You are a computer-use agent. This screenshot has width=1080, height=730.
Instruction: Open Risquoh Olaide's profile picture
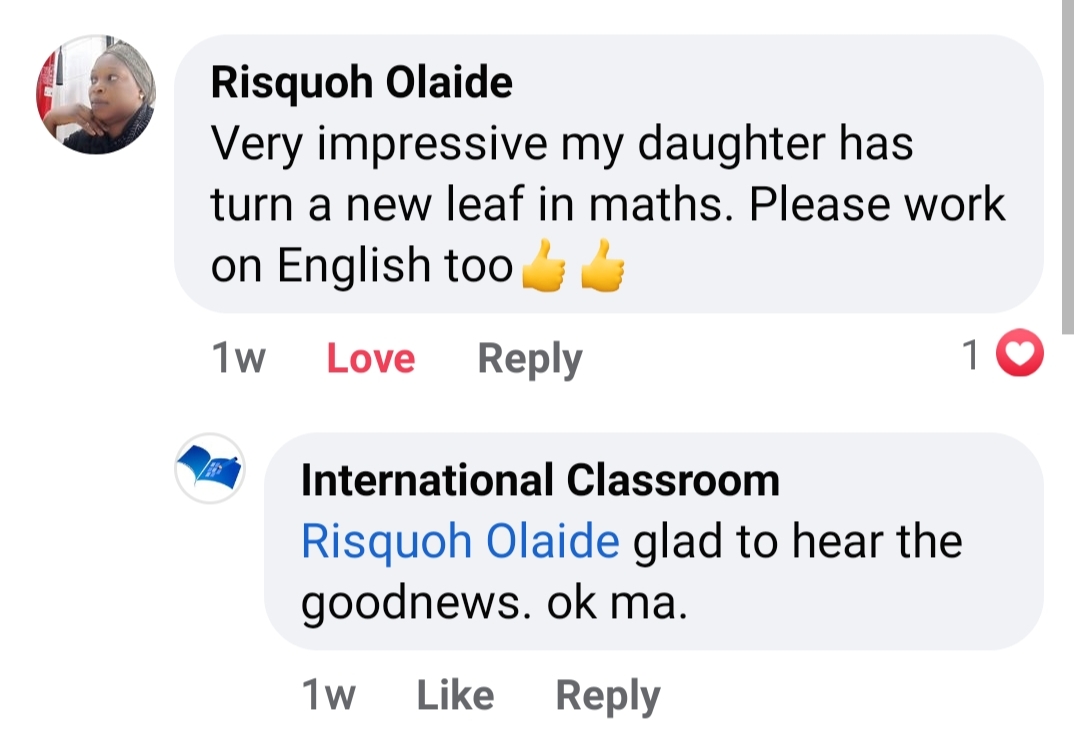pyautogui.click(x=97, y=95)
